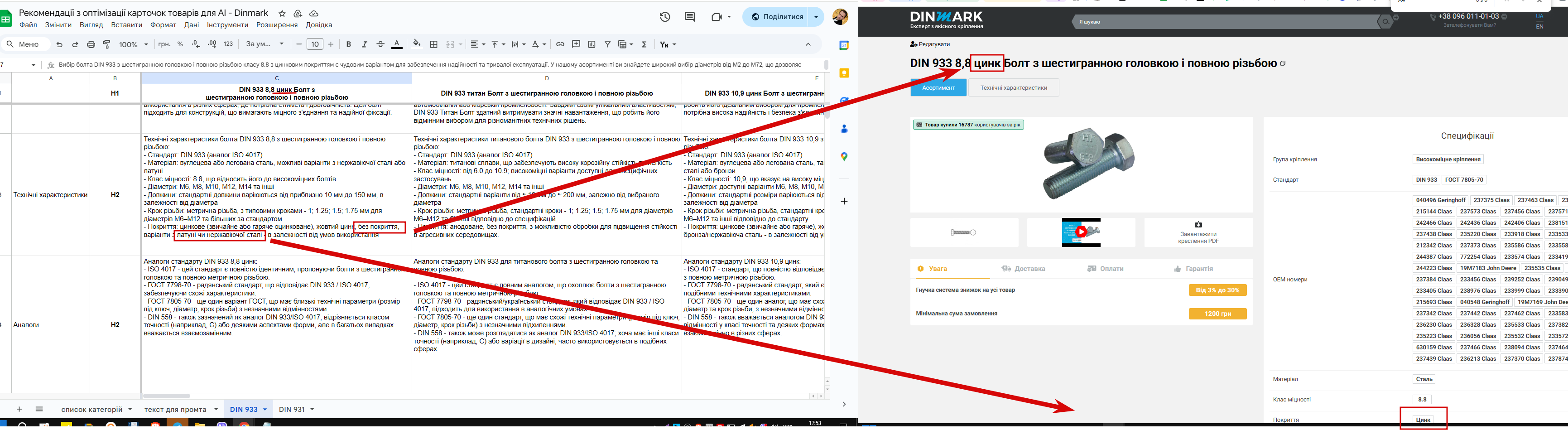The image size is (1568, 430).
Task: Open text wrapping dropdown
Action: tap(518, 44)
